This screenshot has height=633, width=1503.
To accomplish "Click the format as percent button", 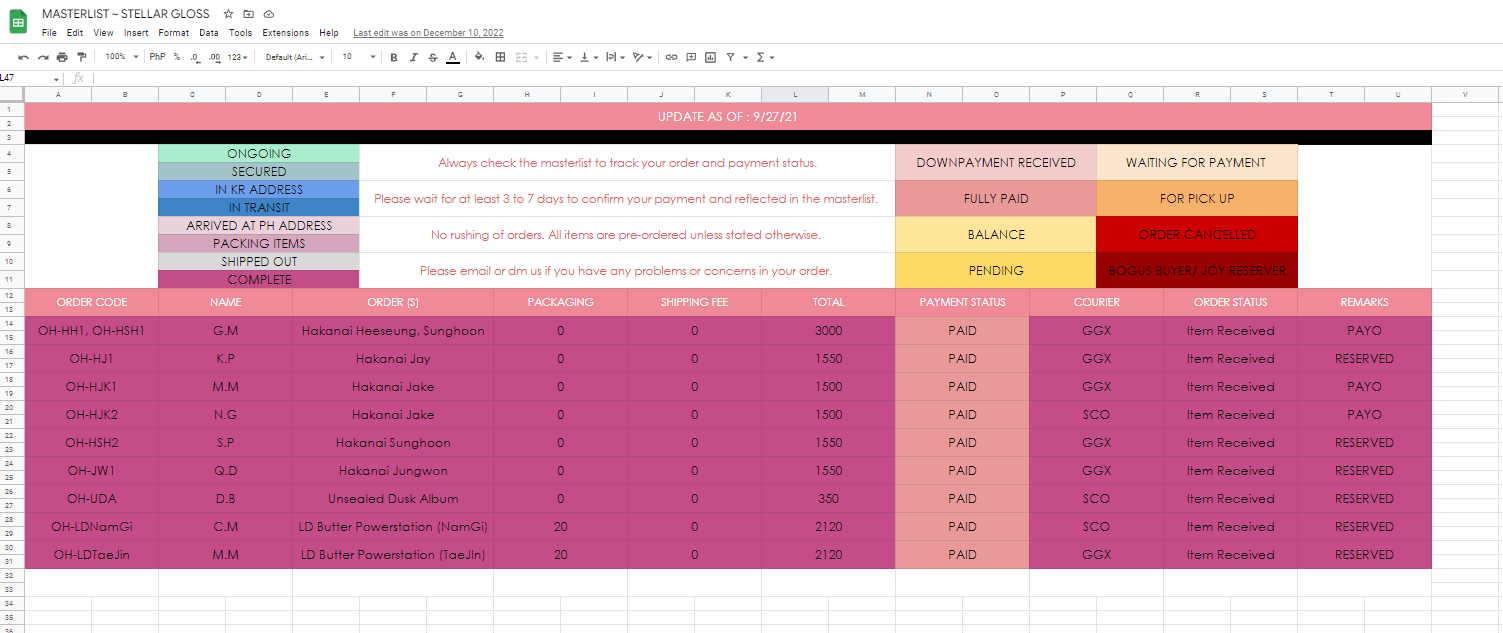I will point(177,57).
